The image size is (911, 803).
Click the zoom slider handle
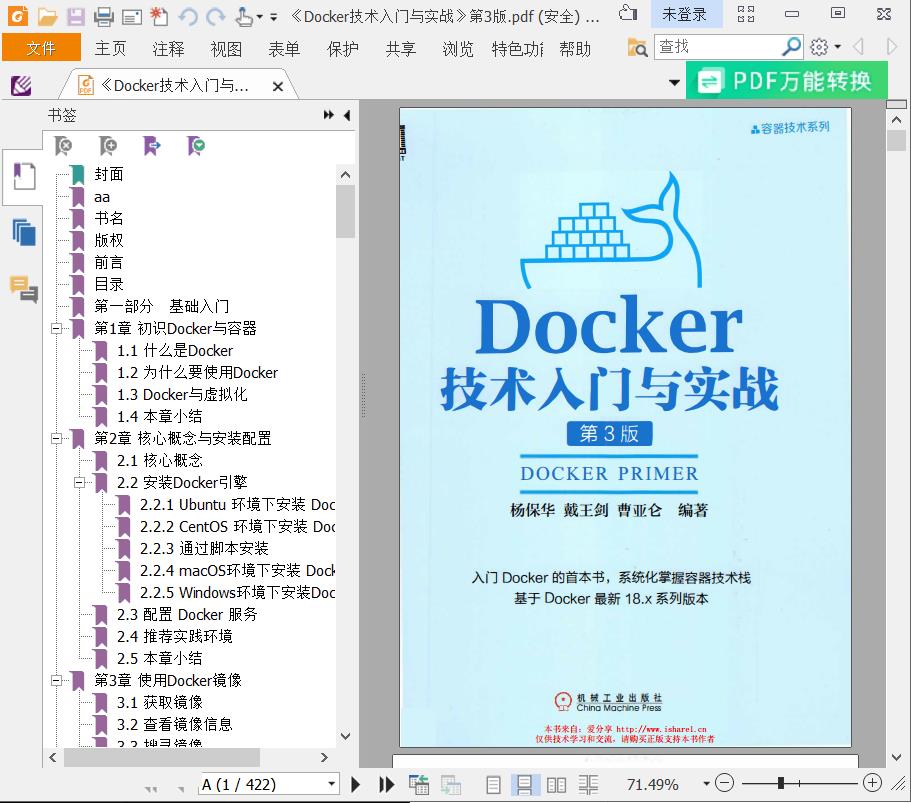(x=781, y=783)
